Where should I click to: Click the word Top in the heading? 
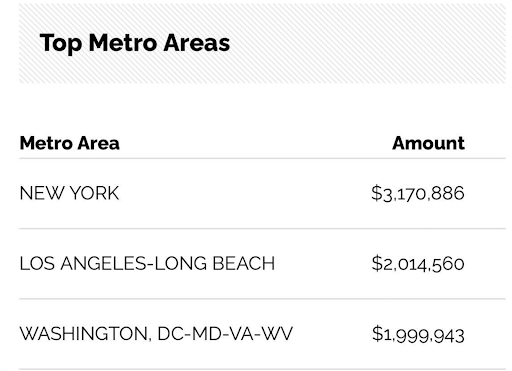point(61,44)
